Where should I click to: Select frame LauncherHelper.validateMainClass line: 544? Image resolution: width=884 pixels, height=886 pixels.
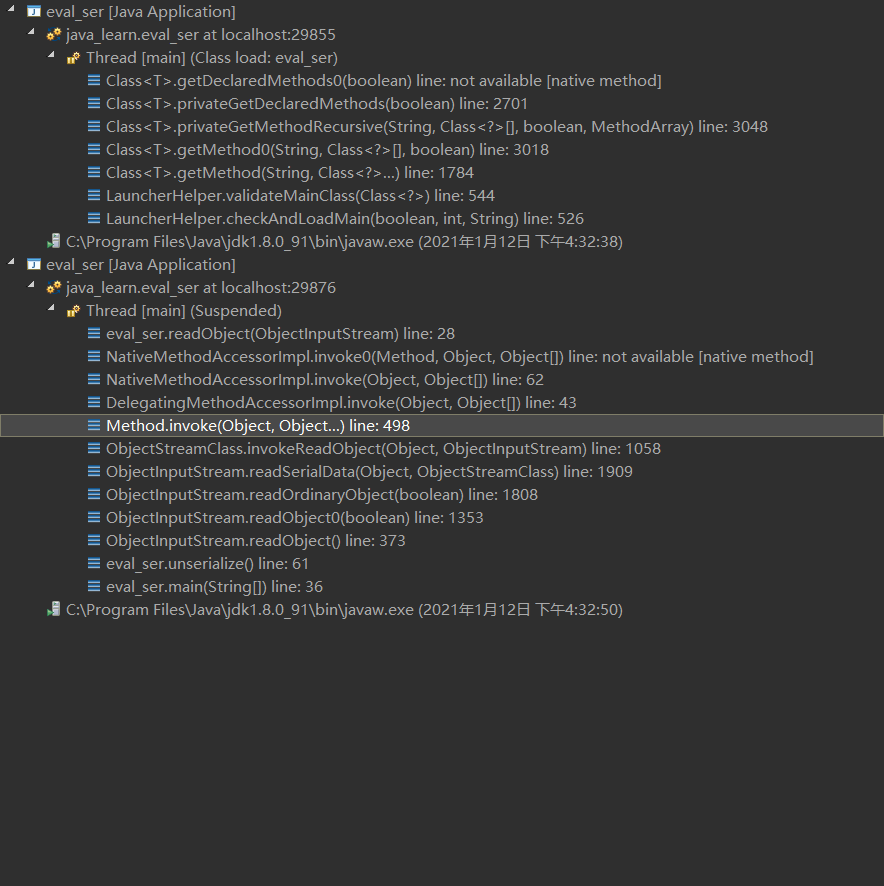[x=300, y=196]
